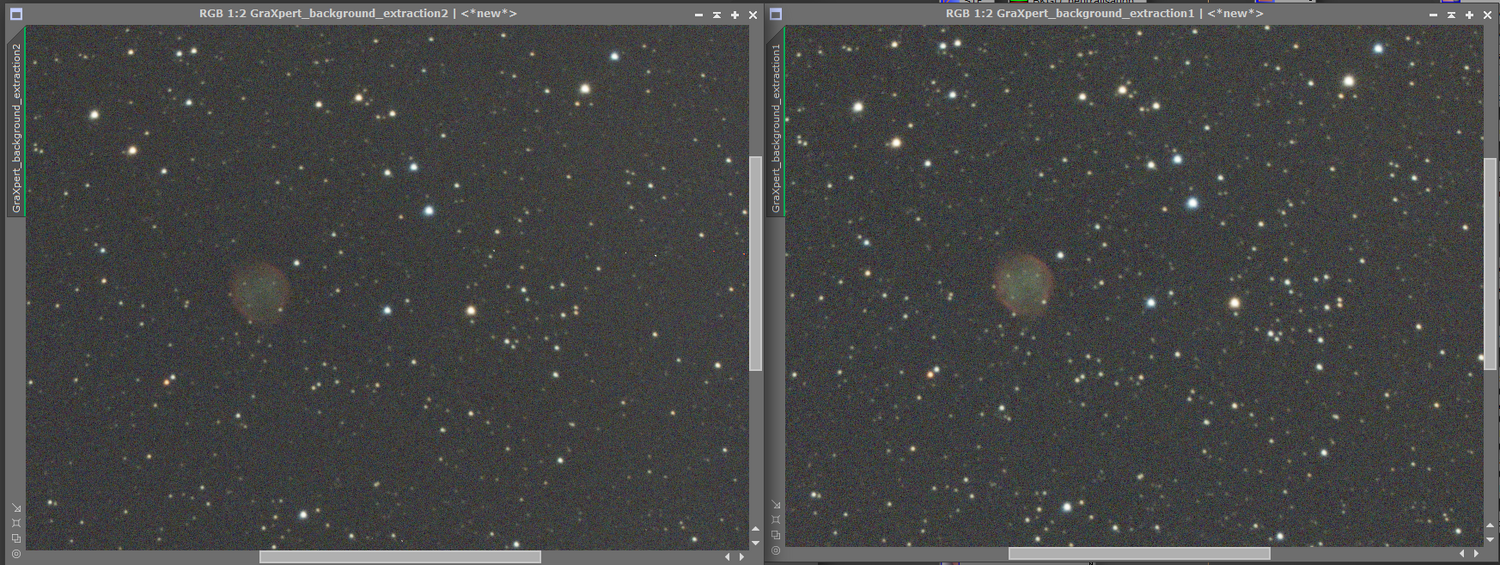Select the GraXpert_background_extraction2 vertical view tab
Screen dimensions: 1500x565
coord(16,122)
